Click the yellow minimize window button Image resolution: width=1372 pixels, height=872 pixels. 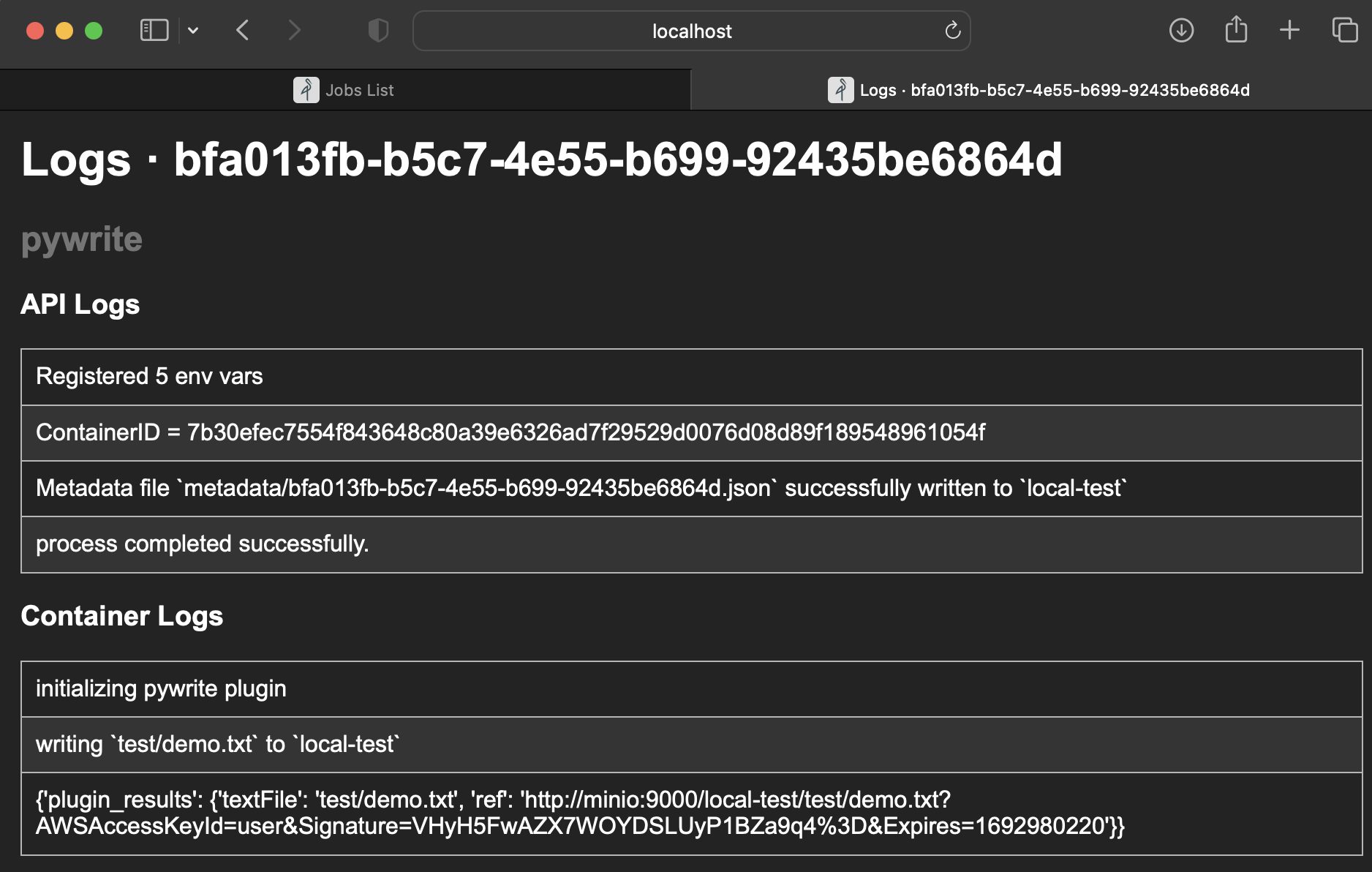(x=64, y=31)
